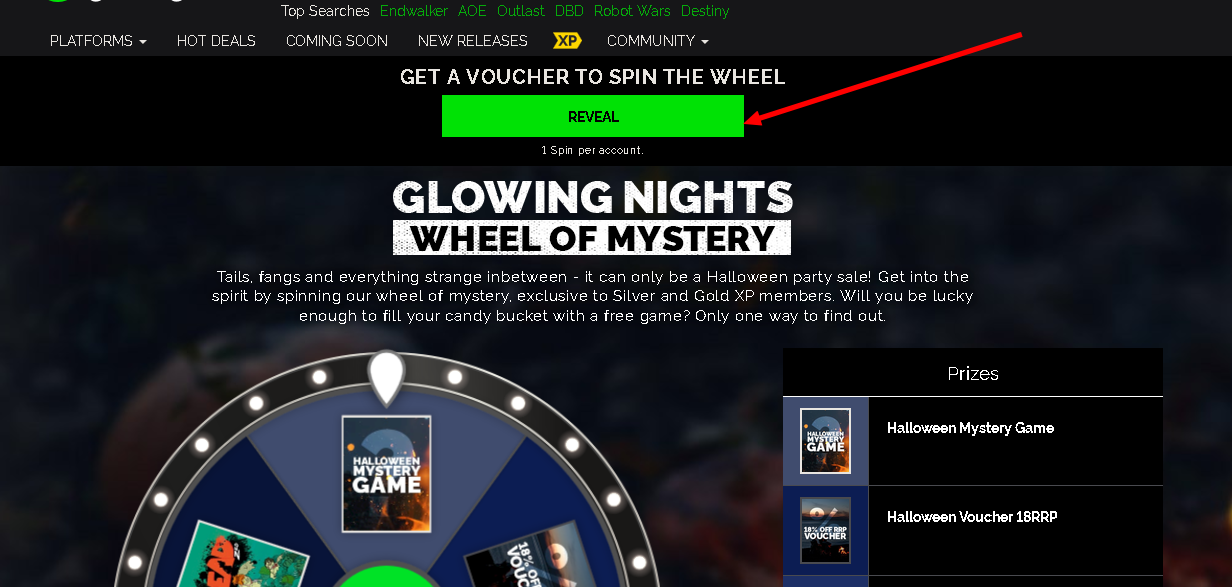
Task: Go to New Releases
Action: pyautogui.click(x=473, y=41)
